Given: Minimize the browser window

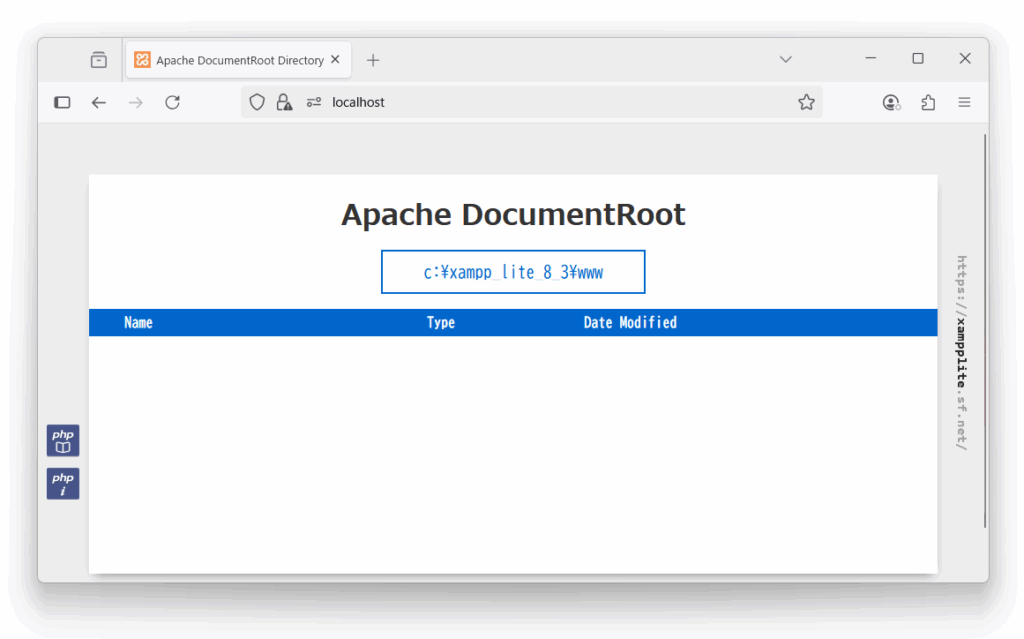Looking at the screenshot, I should (x=871, y=58).
